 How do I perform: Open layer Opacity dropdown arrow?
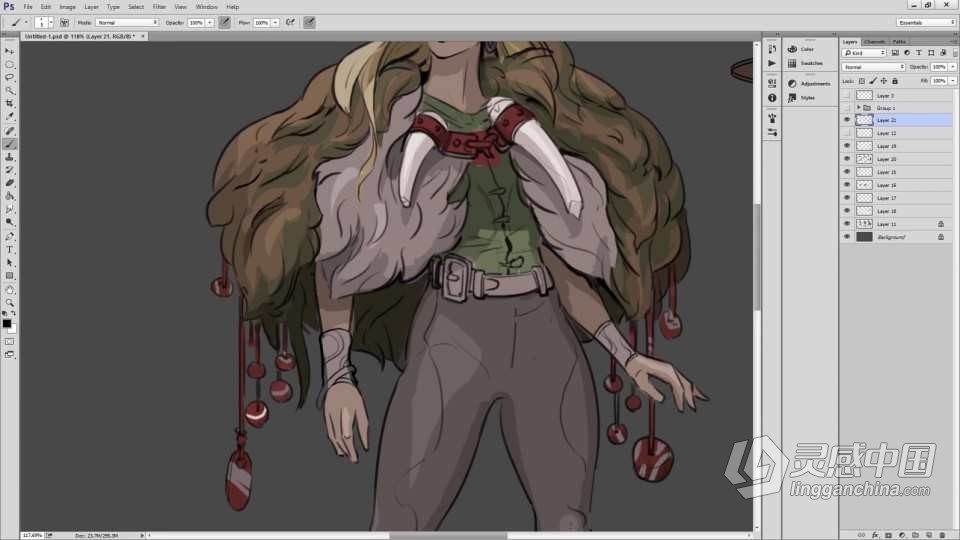(953, 67)
